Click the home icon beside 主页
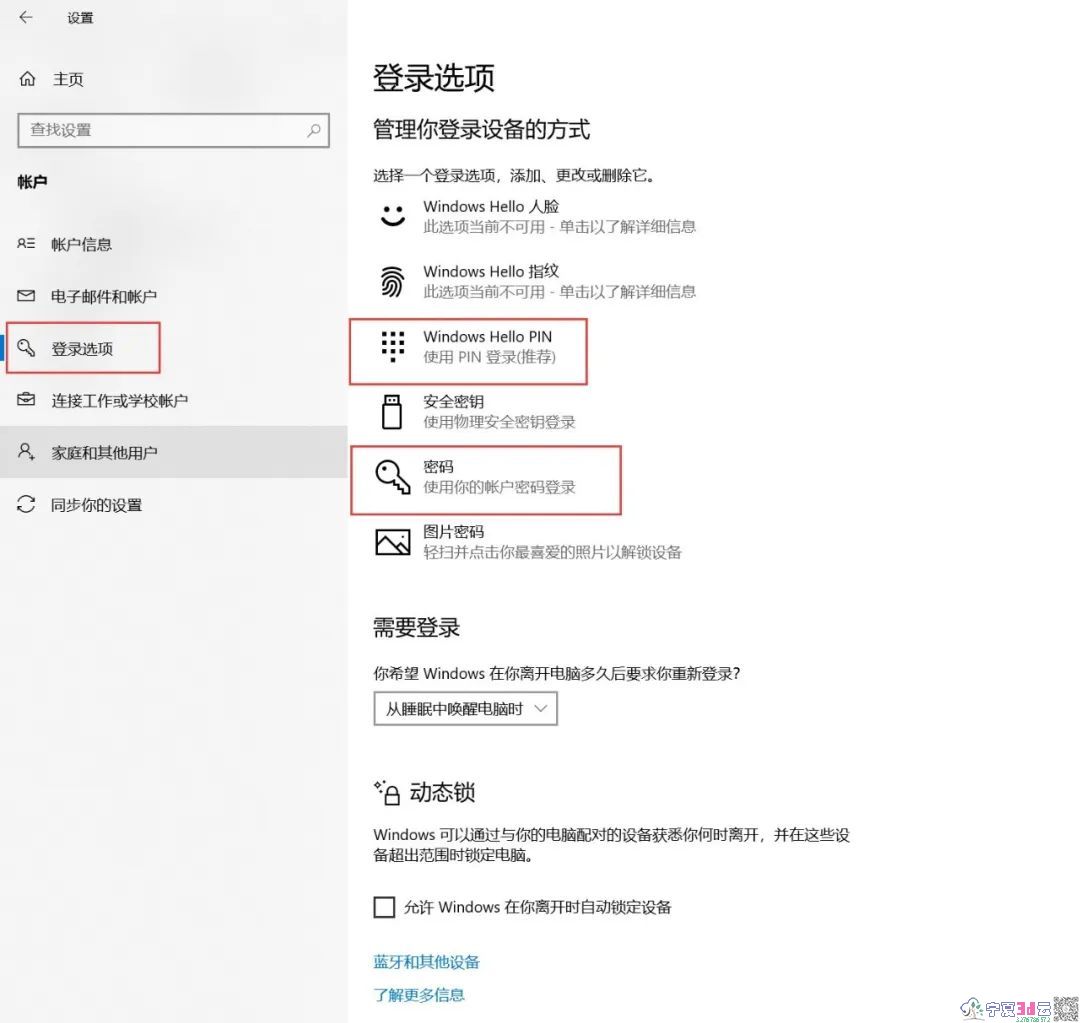 27,79
